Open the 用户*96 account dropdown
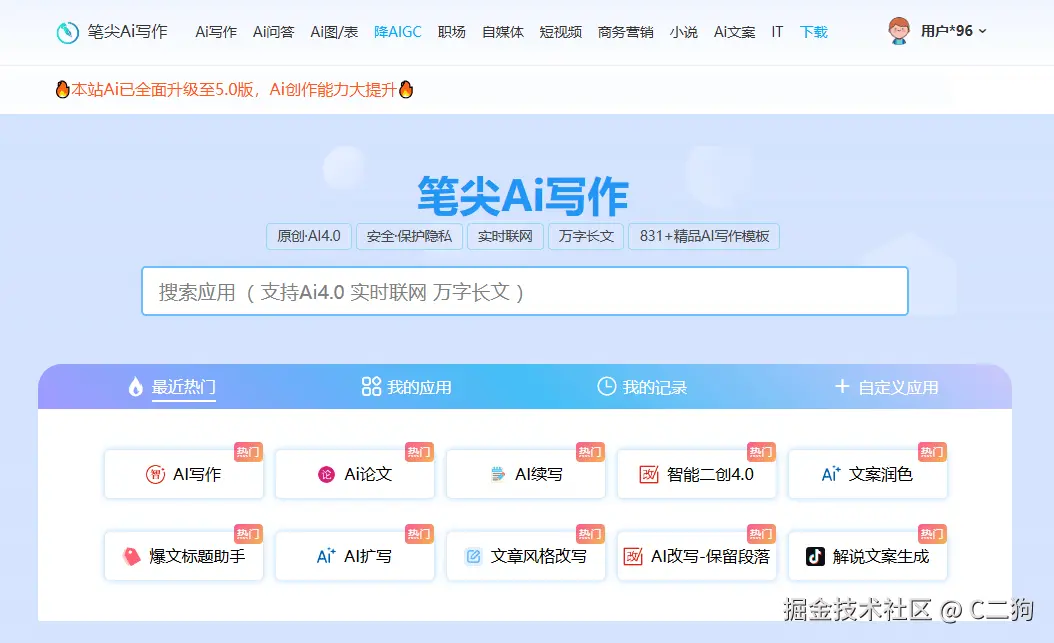Viewport: 1054px width, 643px height. point(953,31)
